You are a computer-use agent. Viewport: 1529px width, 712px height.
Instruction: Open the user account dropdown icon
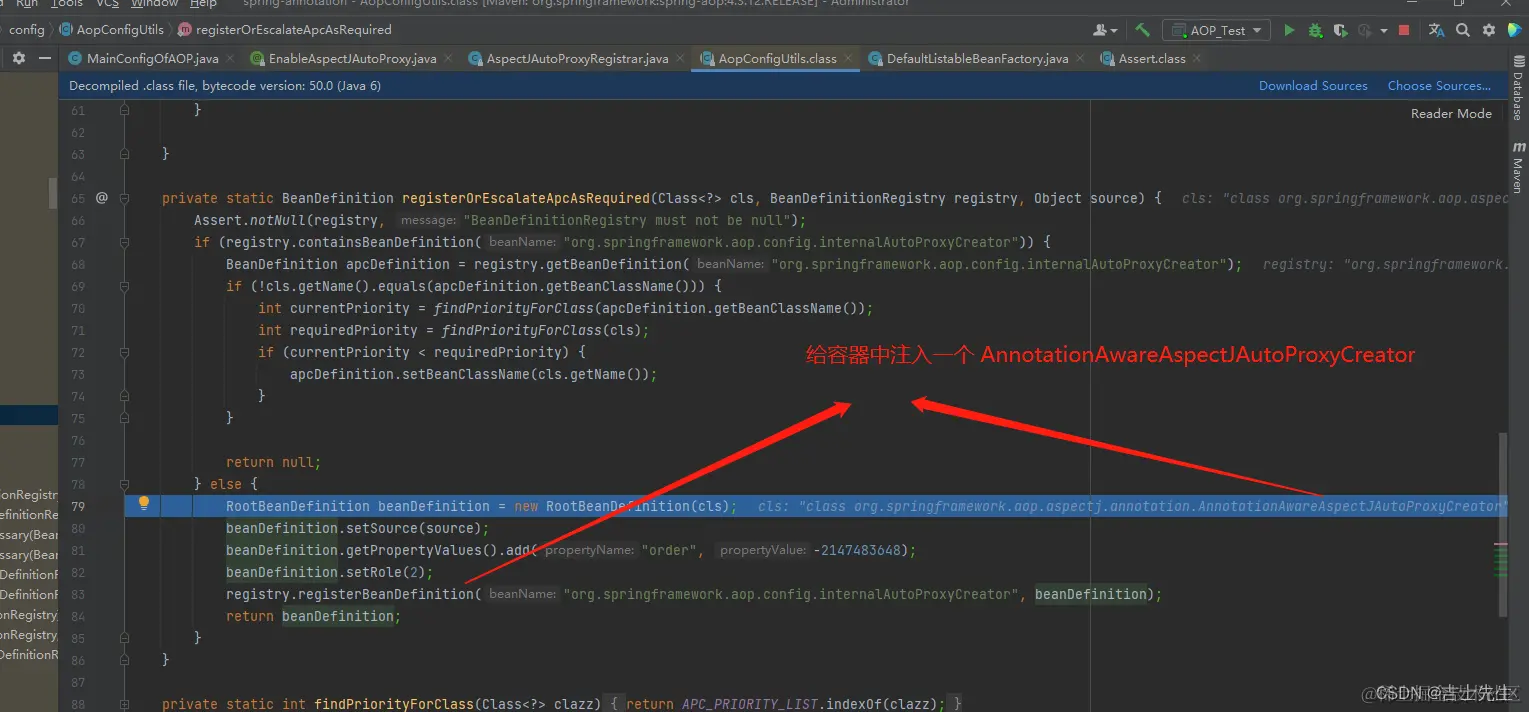pos(1104,30)
